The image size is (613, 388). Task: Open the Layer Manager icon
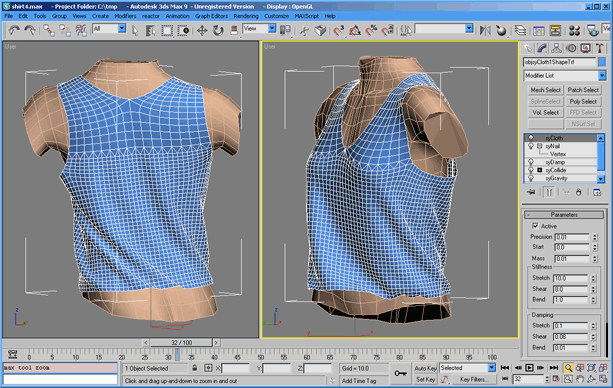(520, 30)
